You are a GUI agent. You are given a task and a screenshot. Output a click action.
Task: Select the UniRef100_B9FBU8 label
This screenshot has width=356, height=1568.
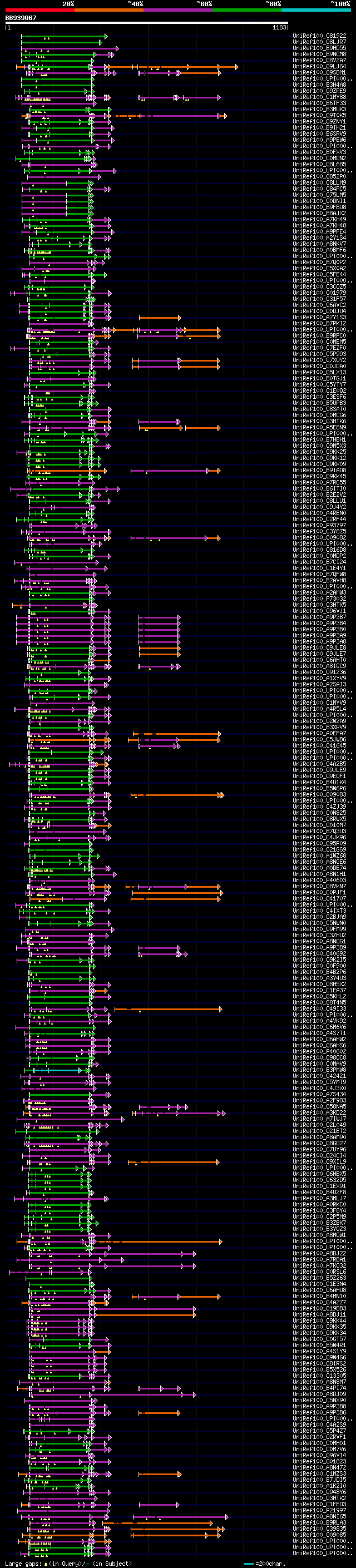(319, 207)
